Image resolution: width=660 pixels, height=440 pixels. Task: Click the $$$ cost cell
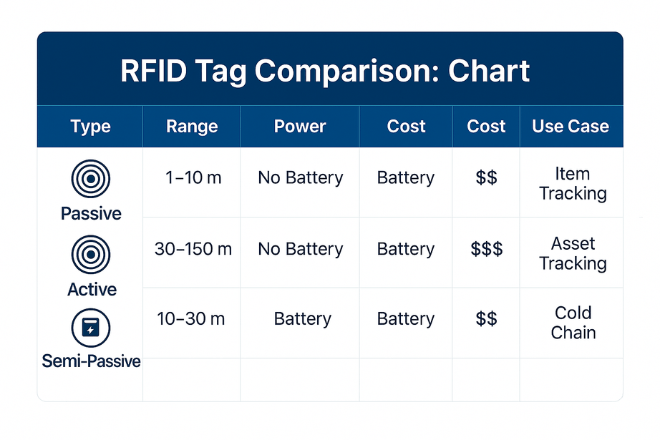[x=487, y=249]
